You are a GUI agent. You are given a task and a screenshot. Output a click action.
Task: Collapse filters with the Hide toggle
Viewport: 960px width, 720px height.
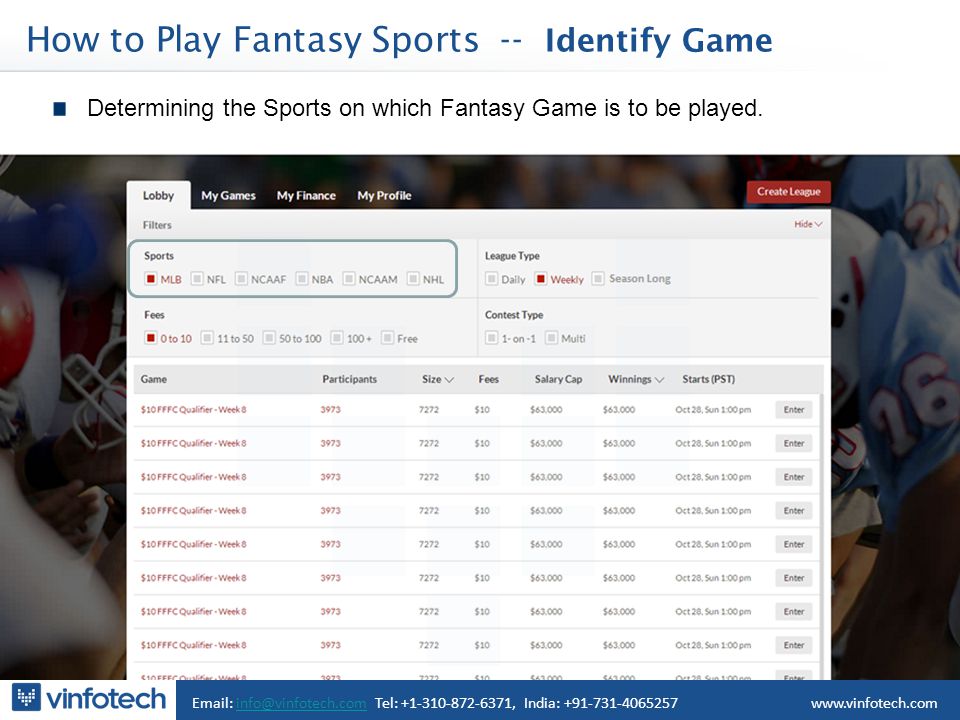coord(808,224)
